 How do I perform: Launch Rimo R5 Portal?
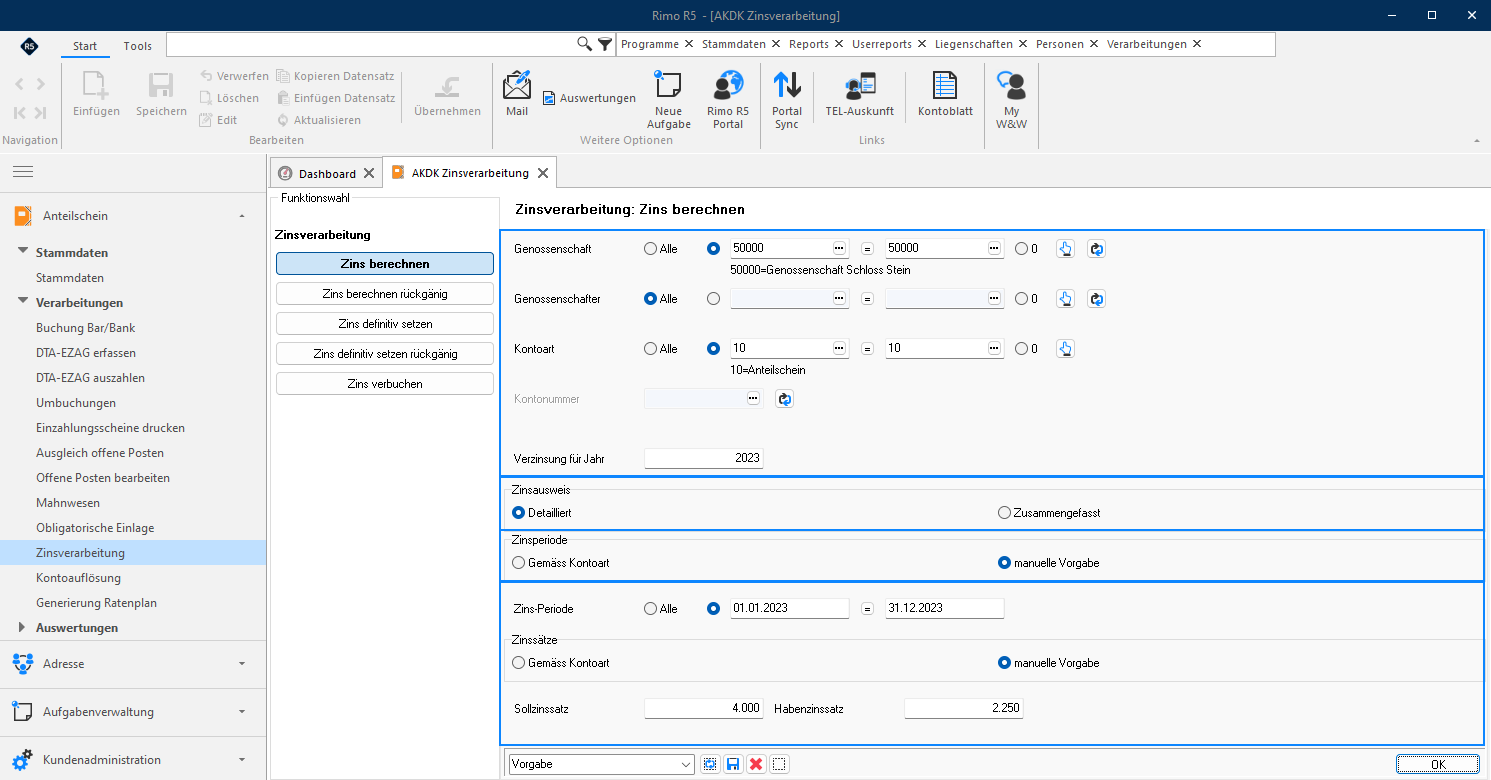(728, 100)
